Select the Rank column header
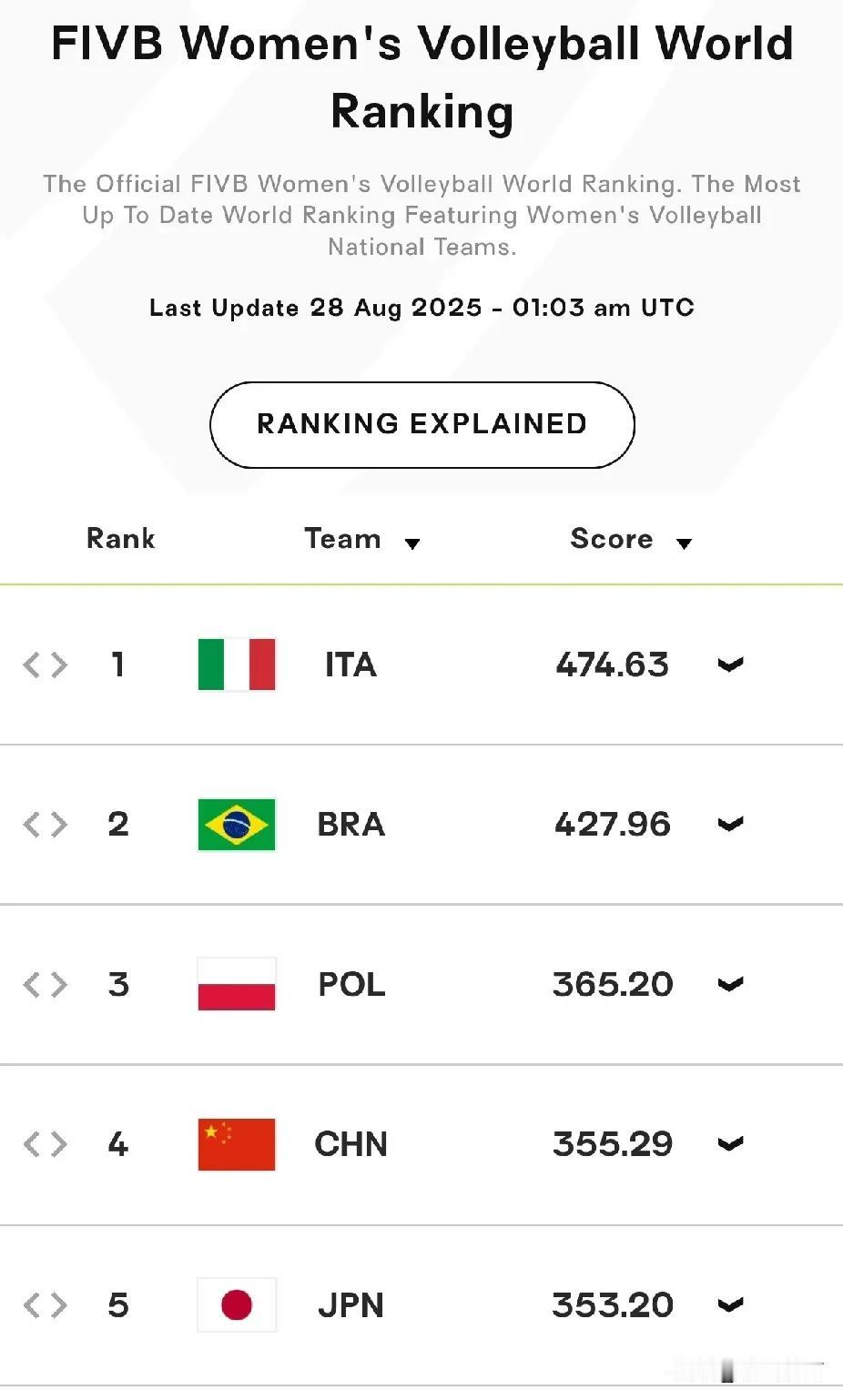 (x=121, y=539)
